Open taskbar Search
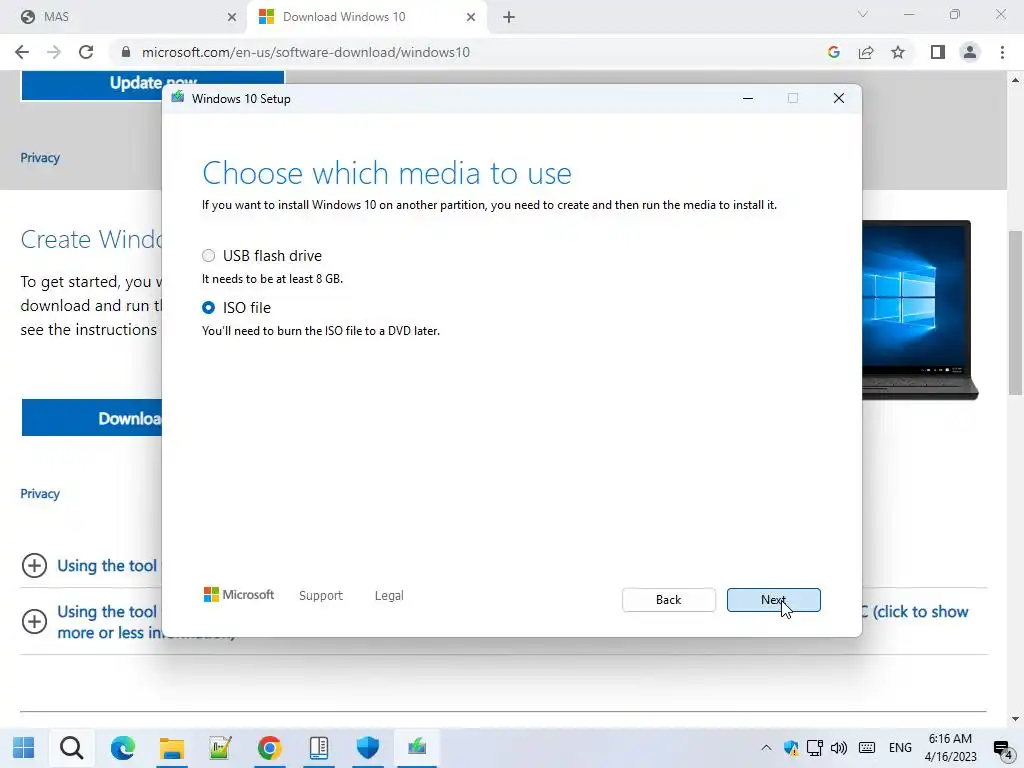This screenshot has width=1024, height=768. tap(72, 747)
